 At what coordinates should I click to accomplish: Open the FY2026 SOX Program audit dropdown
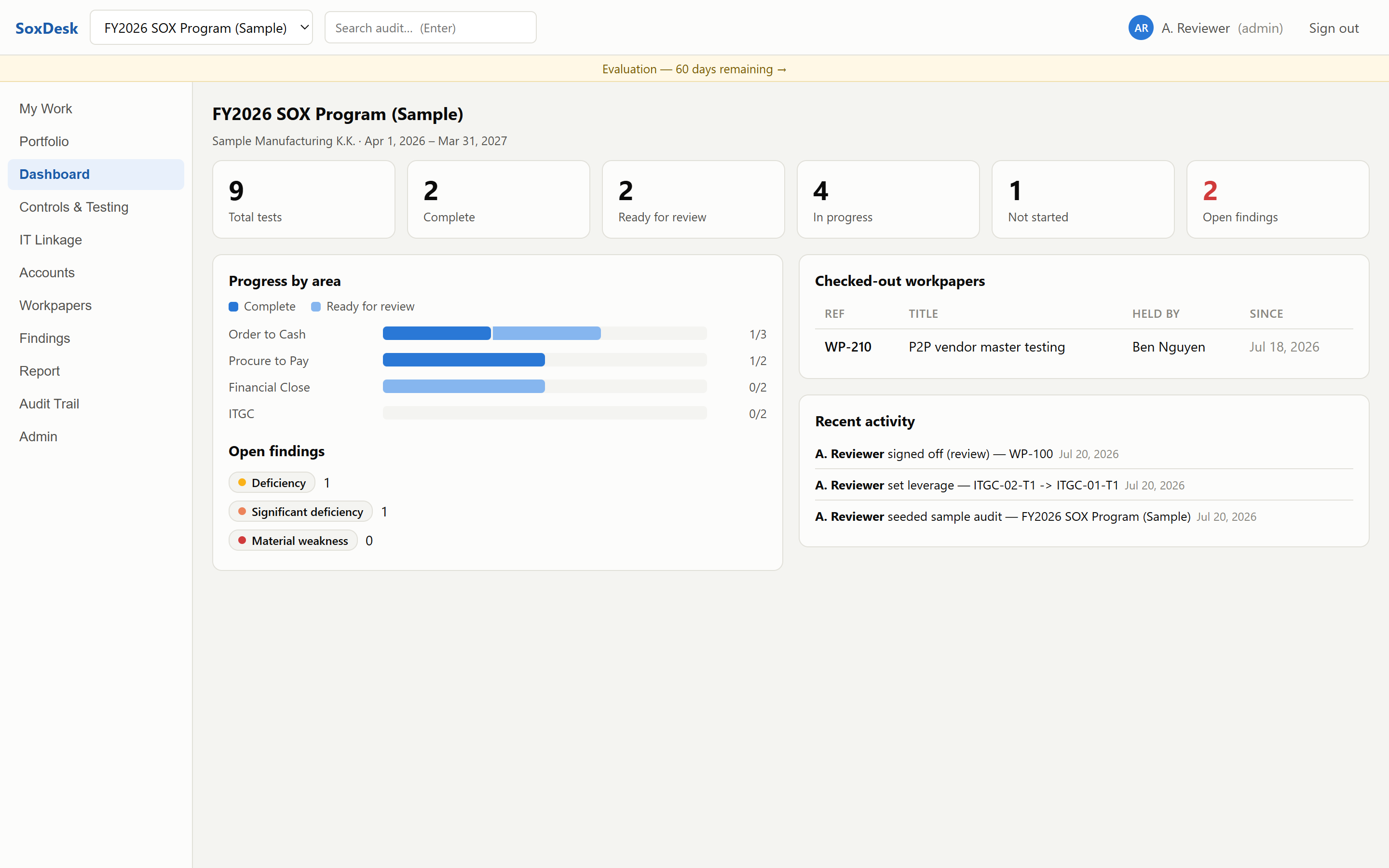pyautogui.click(x=202, y=27)
